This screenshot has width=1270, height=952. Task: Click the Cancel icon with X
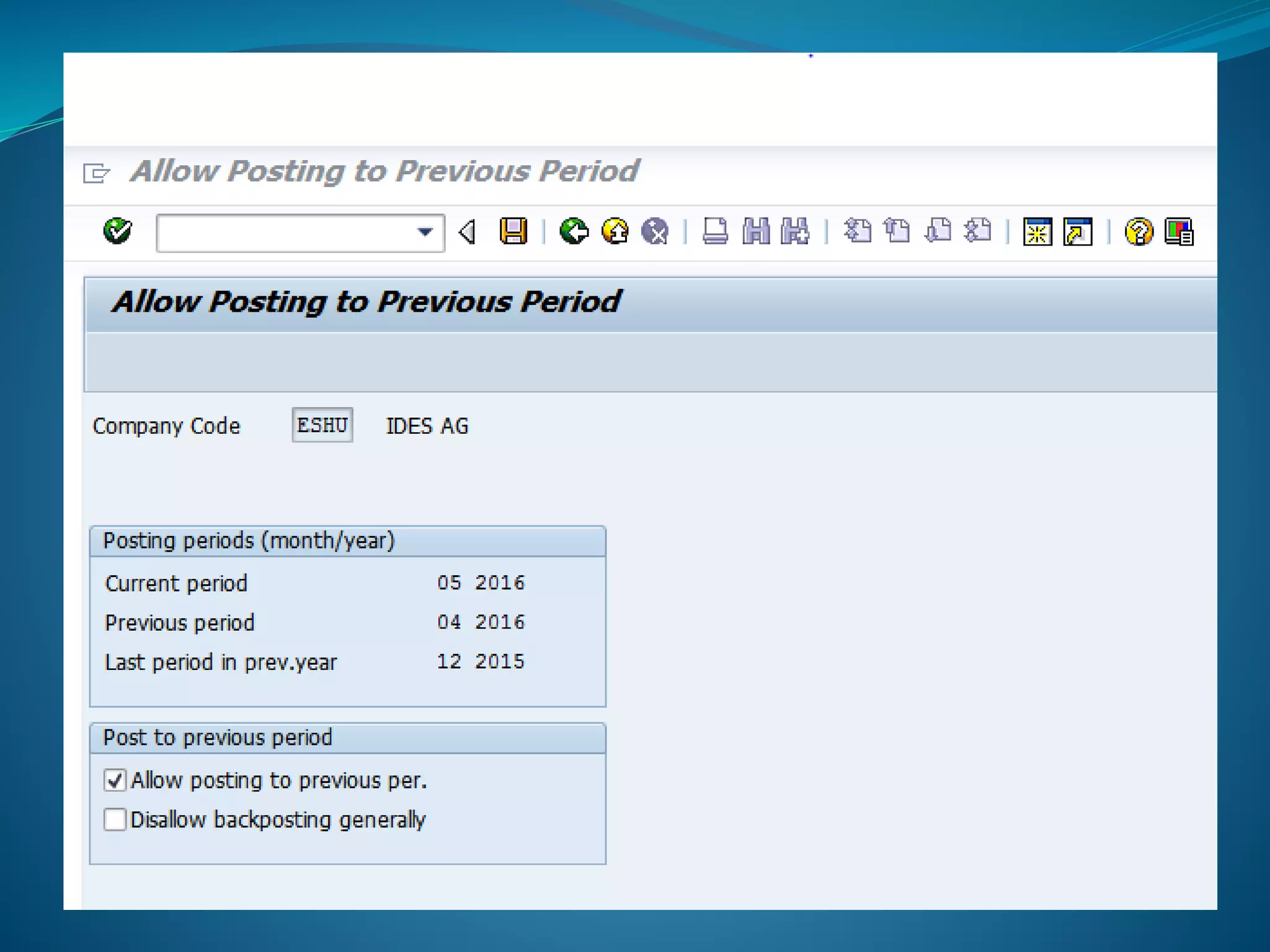pos(655,232)
